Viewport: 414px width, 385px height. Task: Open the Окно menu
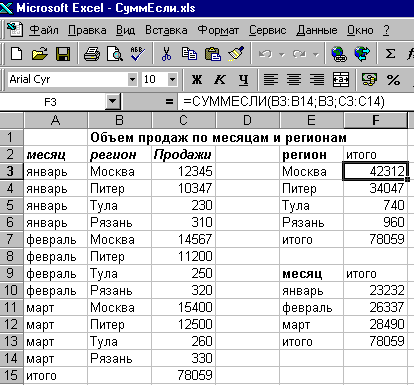coord(360,30)
